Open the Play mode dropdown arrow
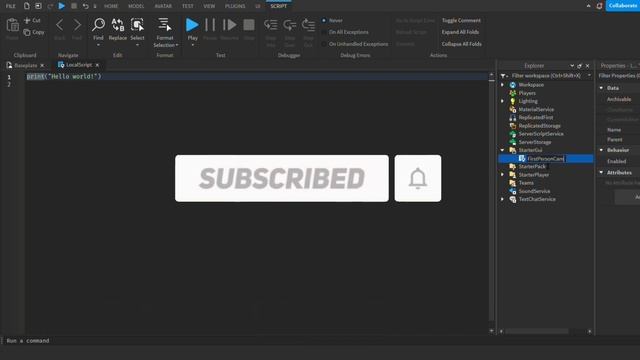 [x=192, y=45]
